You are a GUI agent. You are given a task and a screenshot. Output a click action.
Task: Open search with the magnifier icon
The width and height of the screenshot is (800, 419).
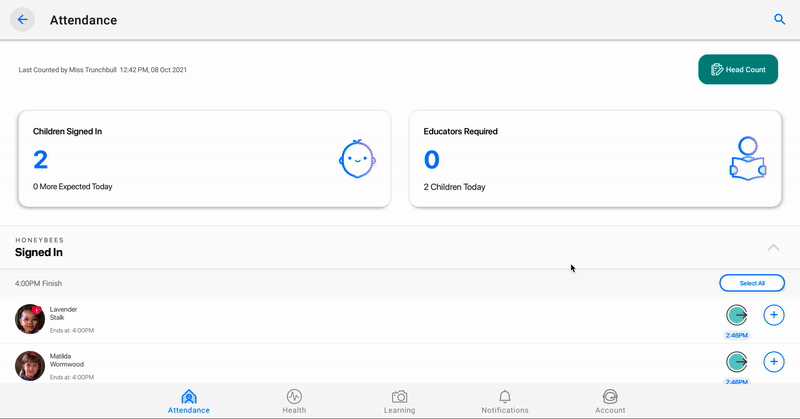(x=779, y=19)
